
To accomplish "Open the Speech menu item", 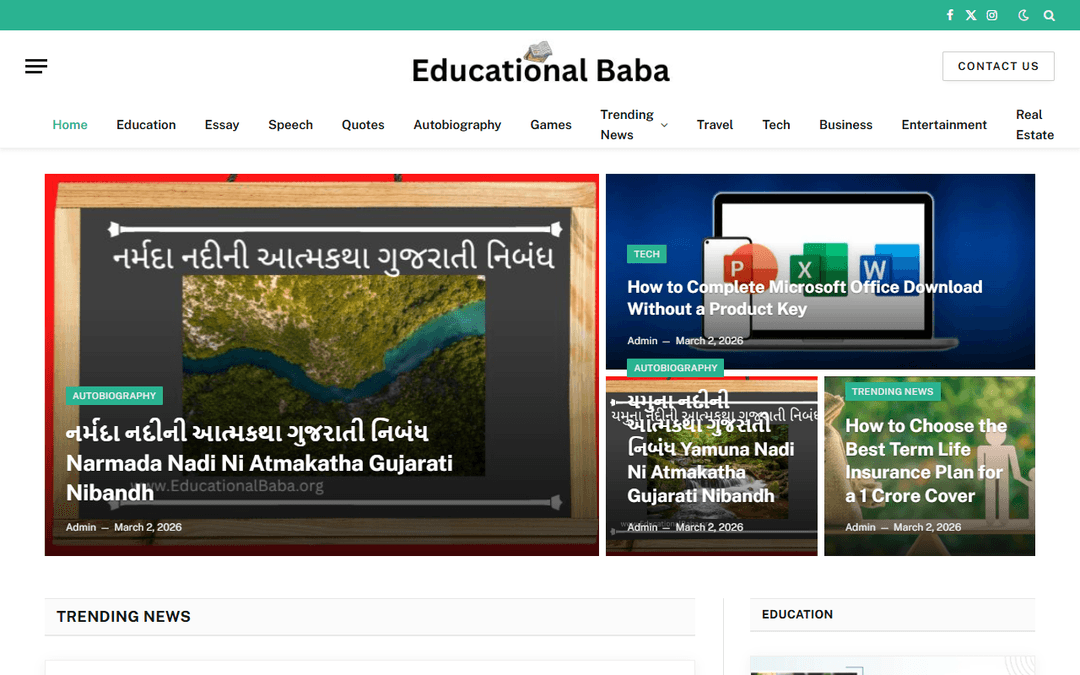I will click(x=290, y=125).
